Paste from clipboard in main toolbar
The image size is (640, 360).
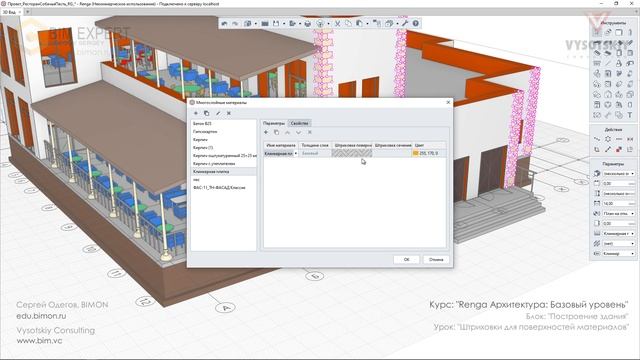(359, 24)
